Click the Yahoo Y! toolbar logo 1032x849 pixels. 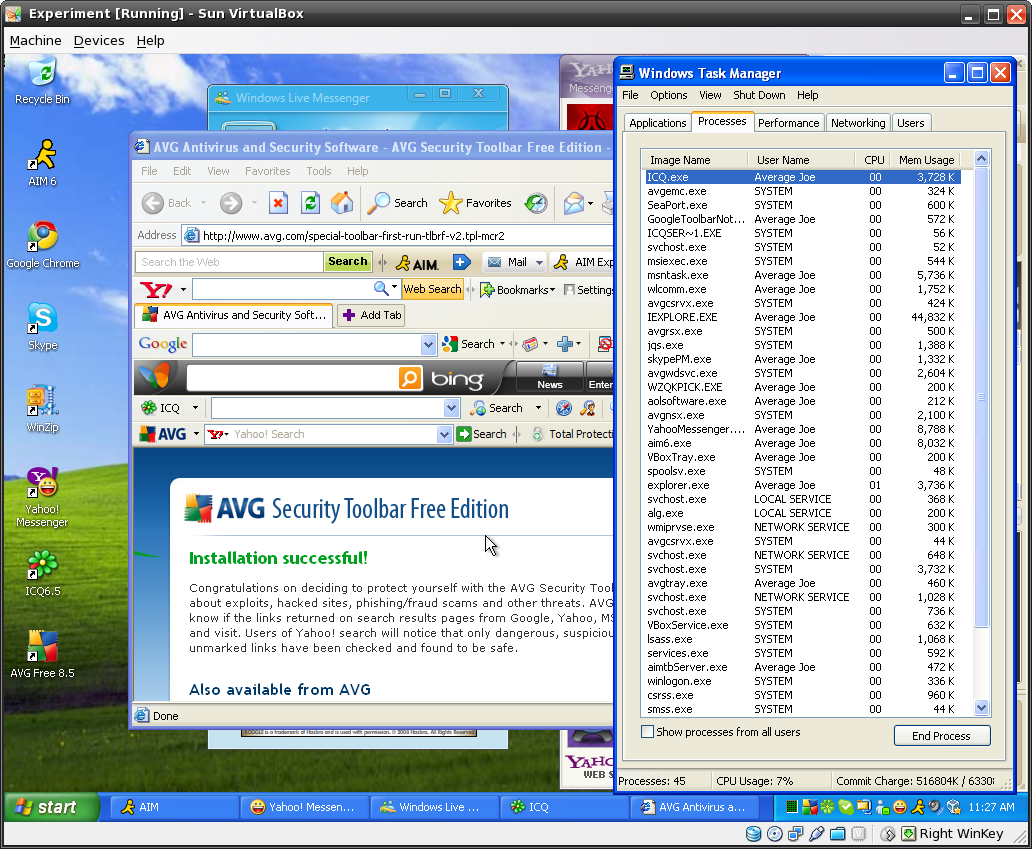pyautogui.click(x=156, y=290)
